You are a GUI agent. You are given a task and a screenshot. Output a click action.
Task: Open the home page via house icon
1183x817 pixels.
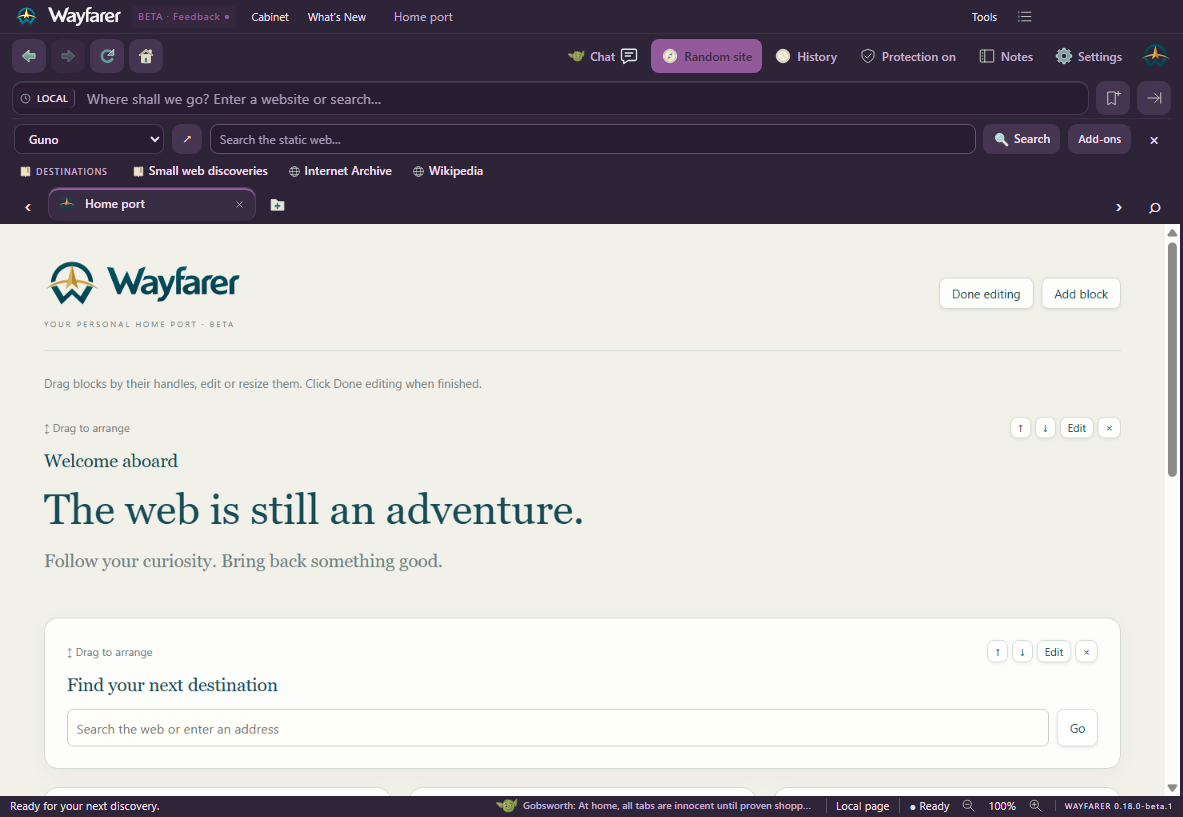(146, 57)
